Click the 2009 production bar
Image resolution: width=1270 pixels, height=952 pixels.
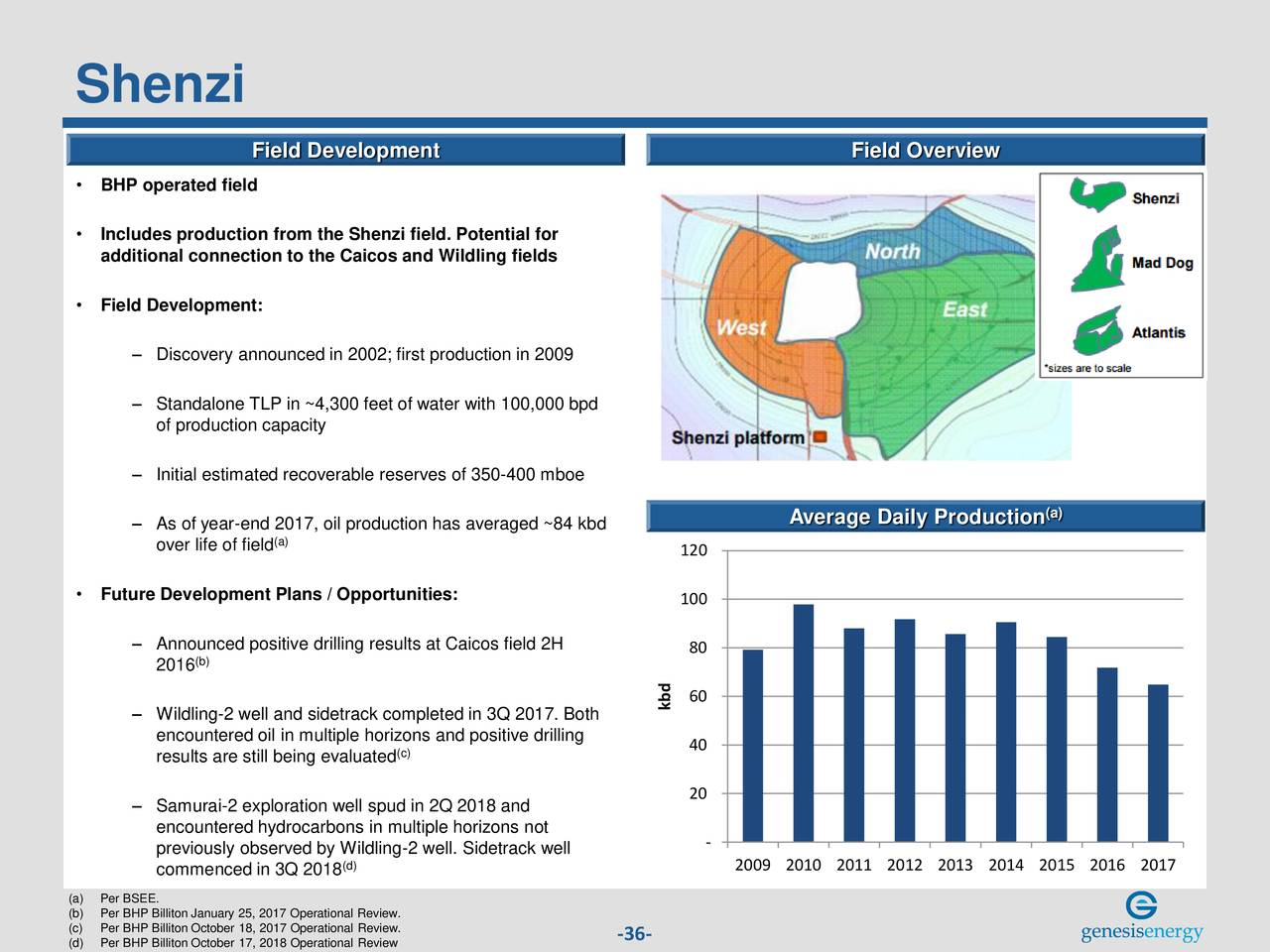(753, 746)
